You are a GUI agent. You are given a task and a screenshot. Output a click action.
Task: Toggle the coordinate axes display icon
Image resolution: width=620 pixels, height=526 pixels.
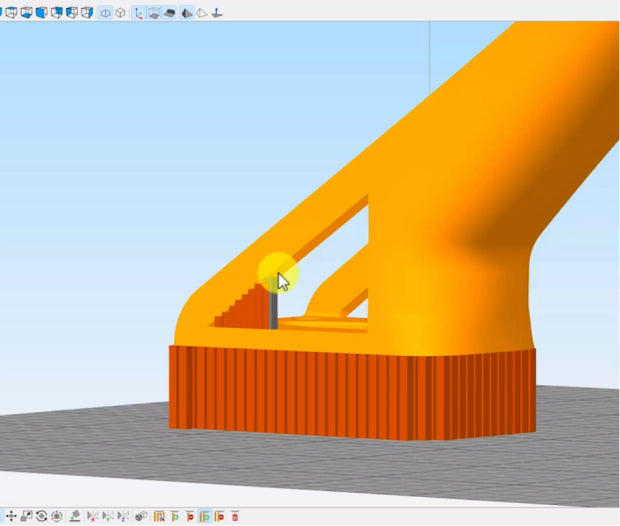(139, 13)
